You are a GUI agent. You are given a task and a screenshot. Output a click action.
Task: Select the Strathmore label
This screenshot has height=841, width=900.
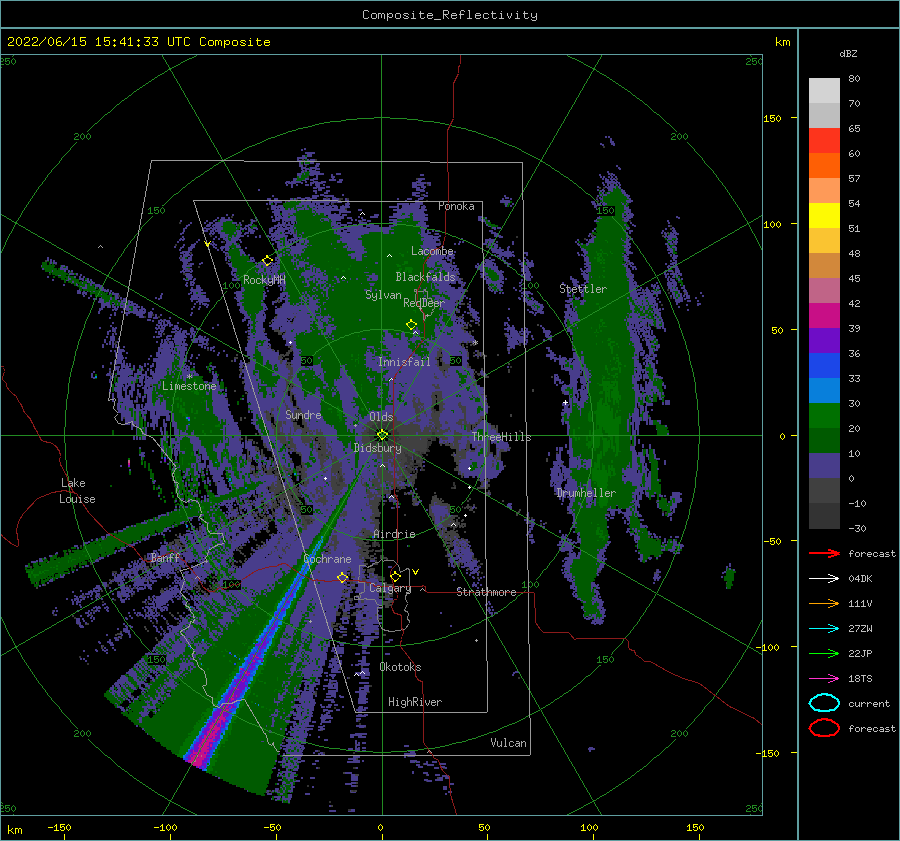click(486, 592)
